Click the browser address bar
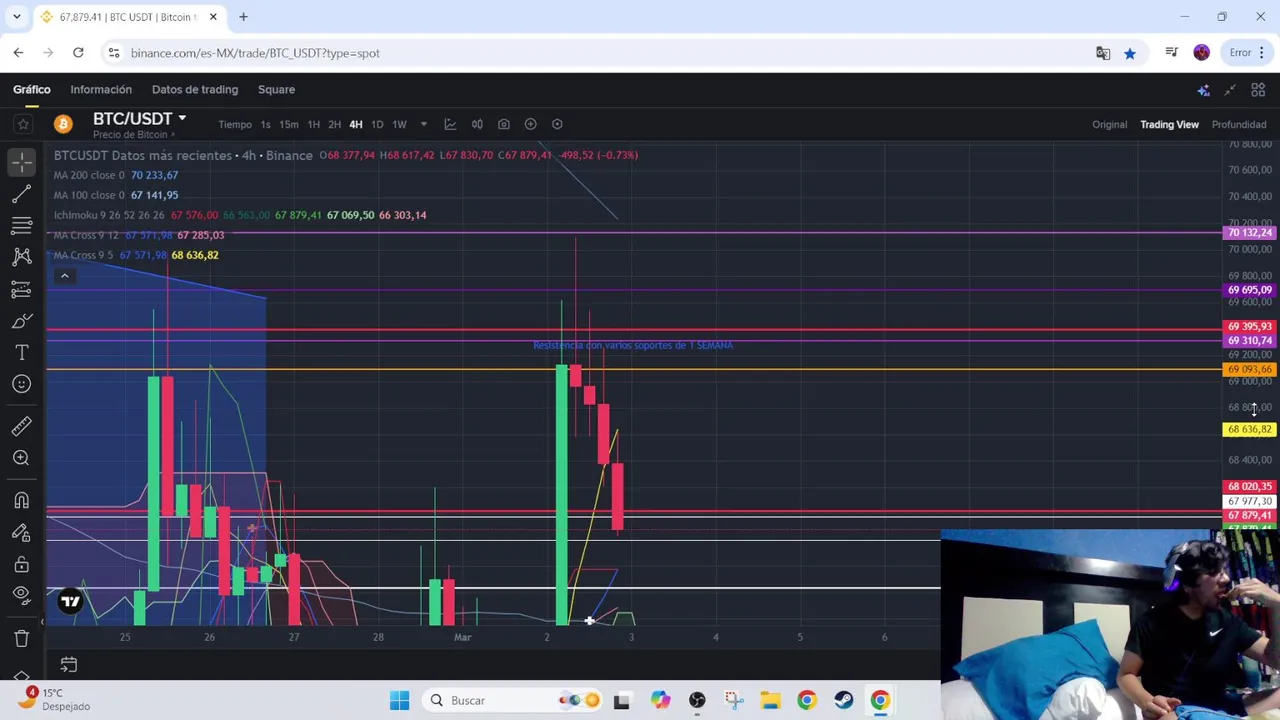This screenshot has height=720, width=1280. (x=600, y=53)
